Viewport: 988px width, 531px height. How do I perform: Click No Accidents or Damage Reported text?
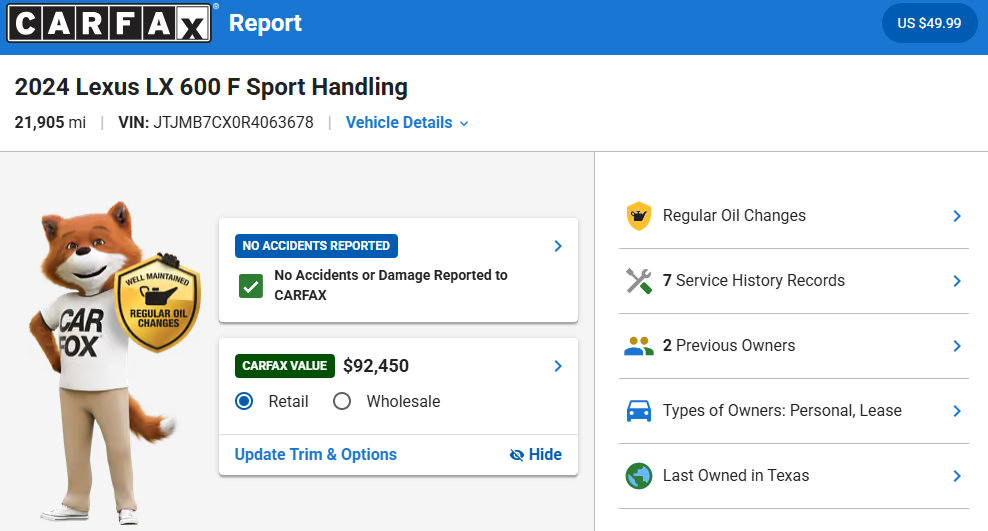391,285
